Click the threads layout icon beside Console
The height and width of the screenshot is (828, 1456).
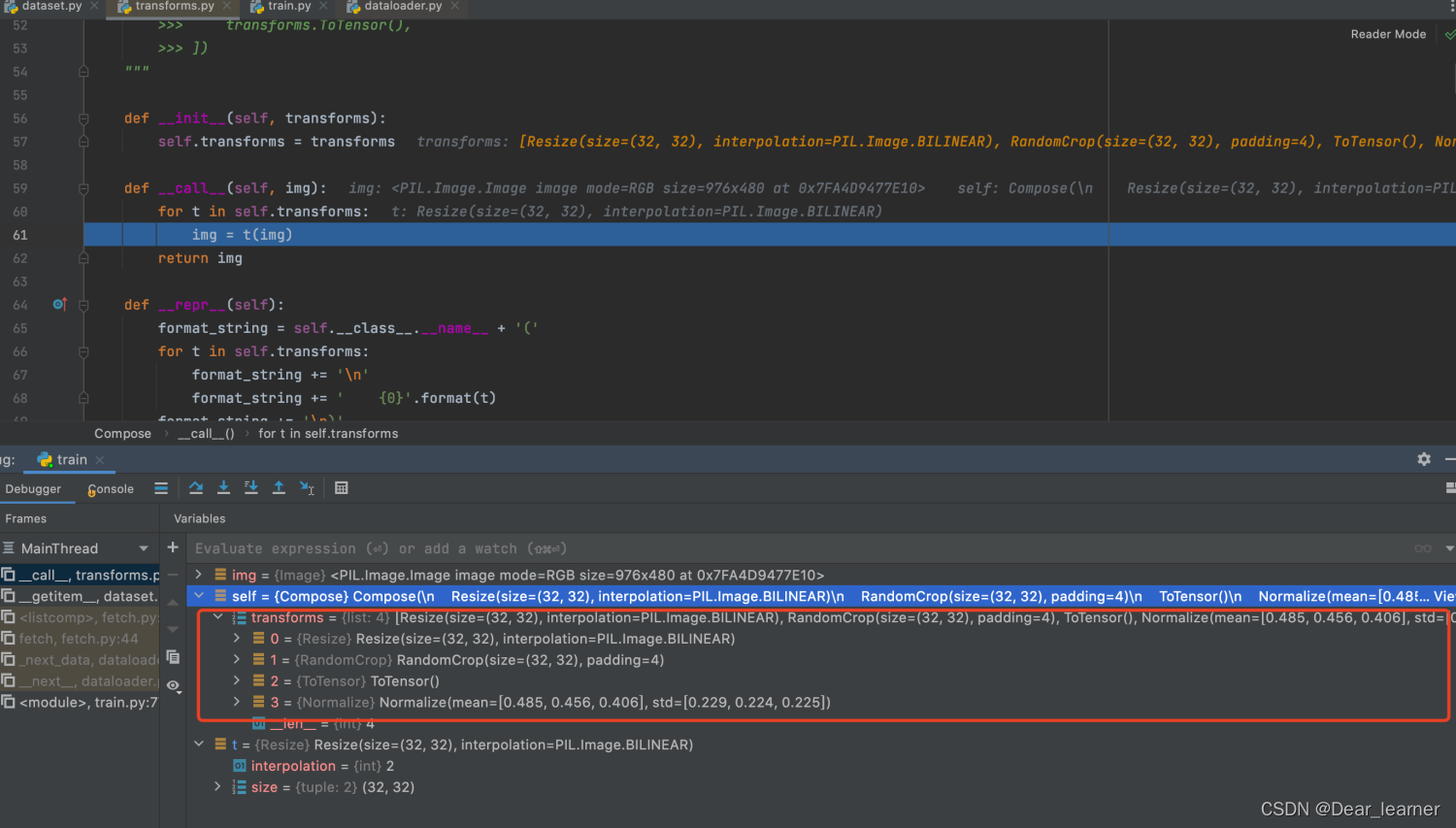[161, 488]
